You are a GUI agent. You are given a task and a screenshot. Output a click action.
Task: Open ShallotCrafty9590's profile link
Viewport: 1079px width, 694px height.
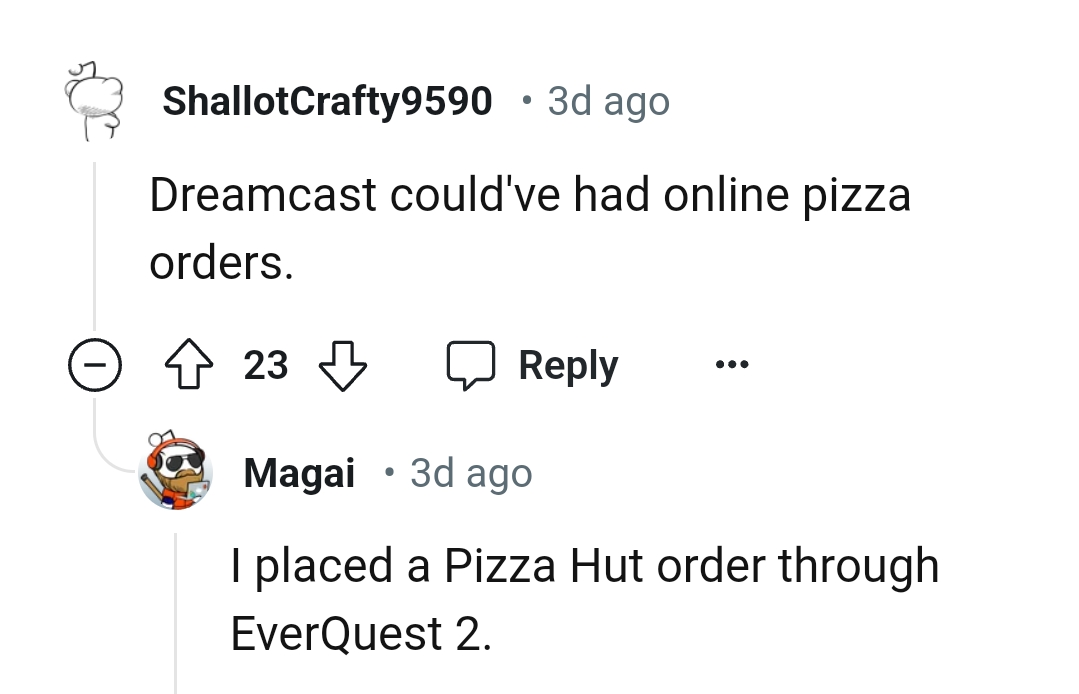327,100
